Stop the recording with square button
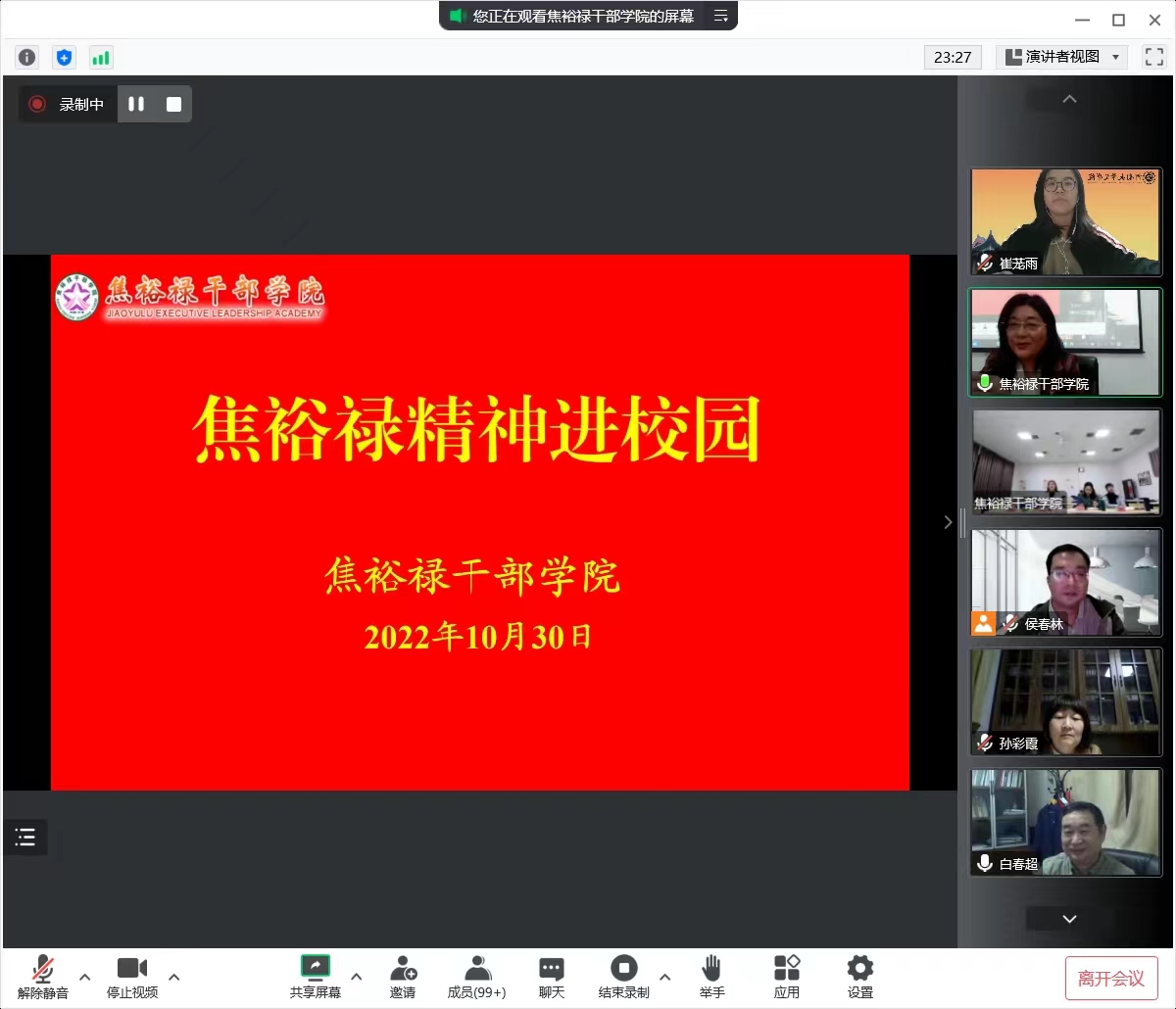Image resolution: width=1176 pixels, height=1009 pixels. pyautogui.click(x=173, y=104)
